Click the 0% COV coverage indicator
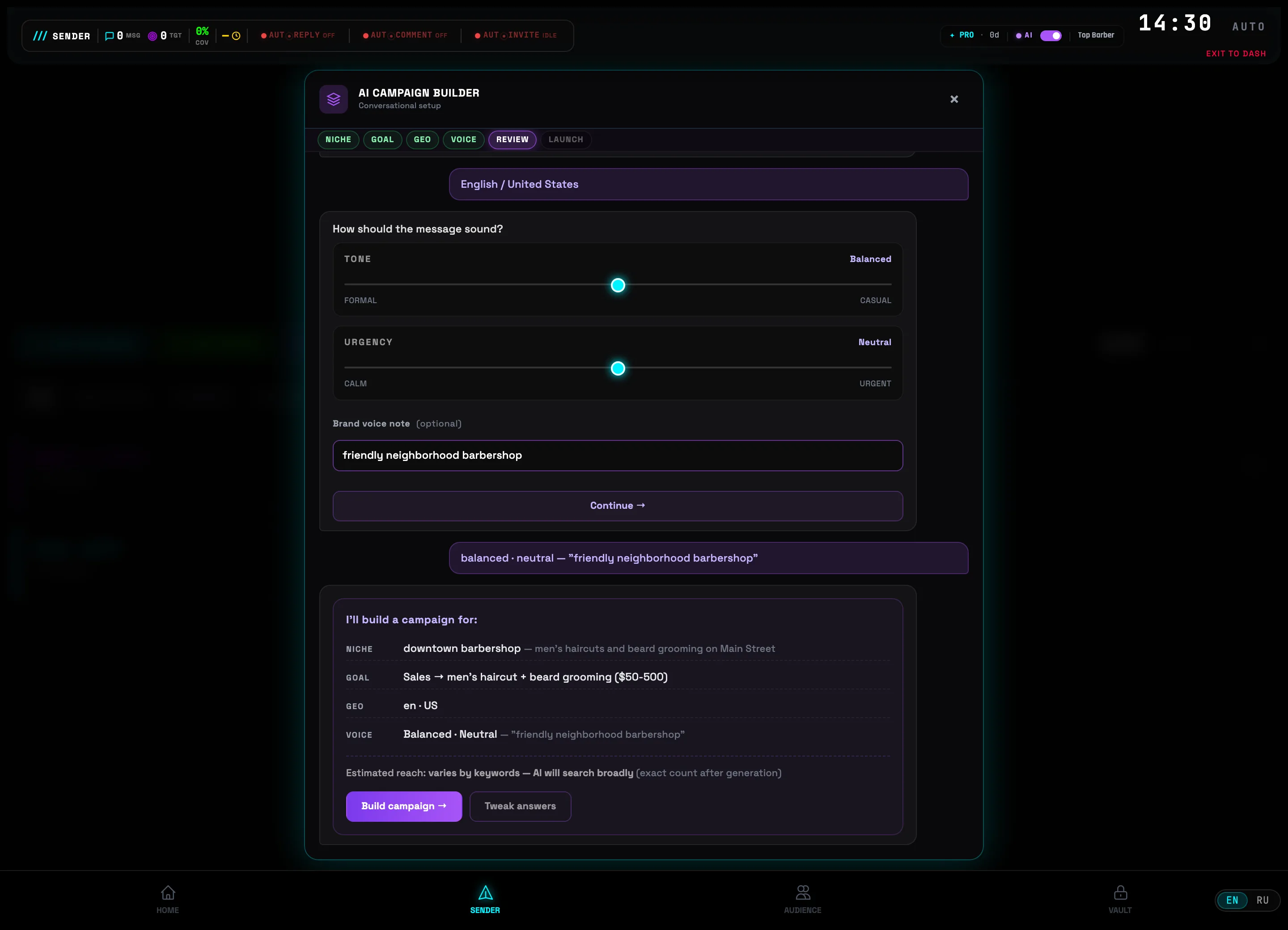Viewport: 1288px width, 930px height. pos(202,35)
